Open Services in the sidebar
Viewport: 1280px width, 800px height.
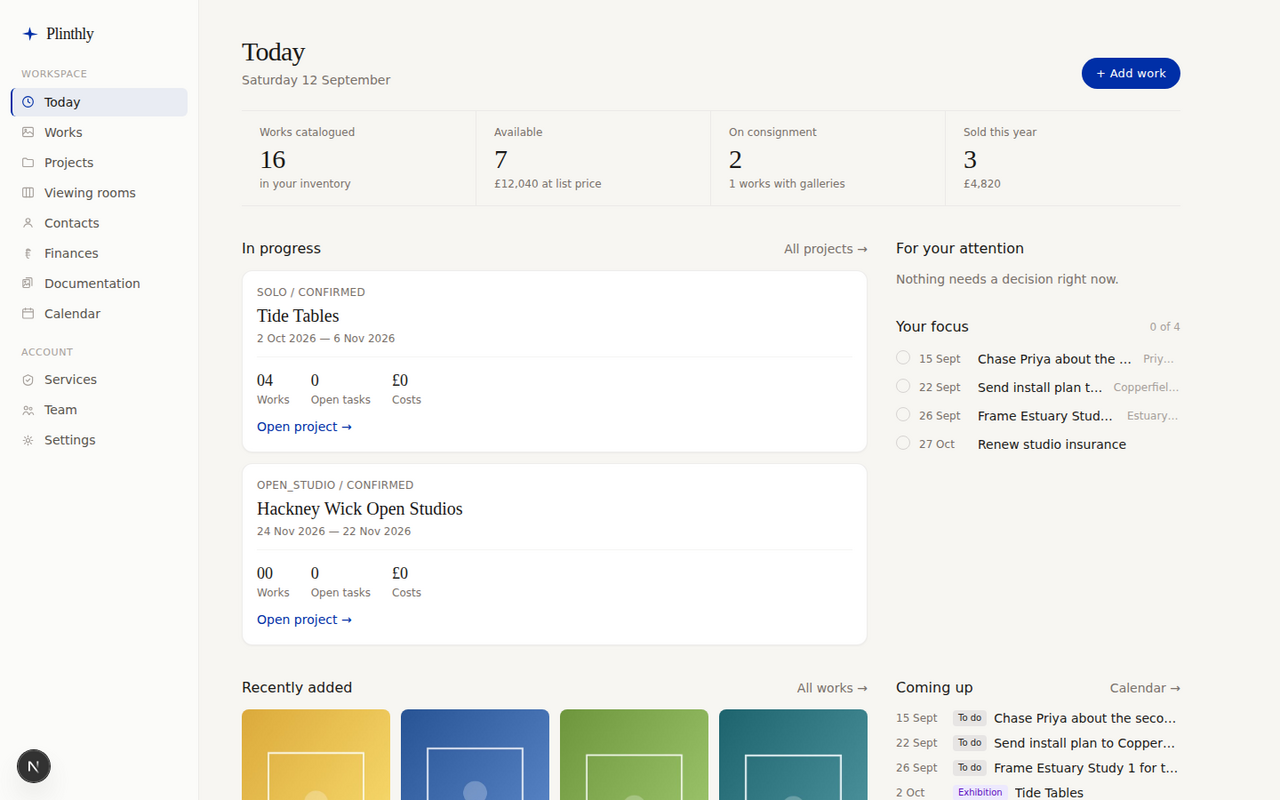pyautogui.click(x=99, y=380)
